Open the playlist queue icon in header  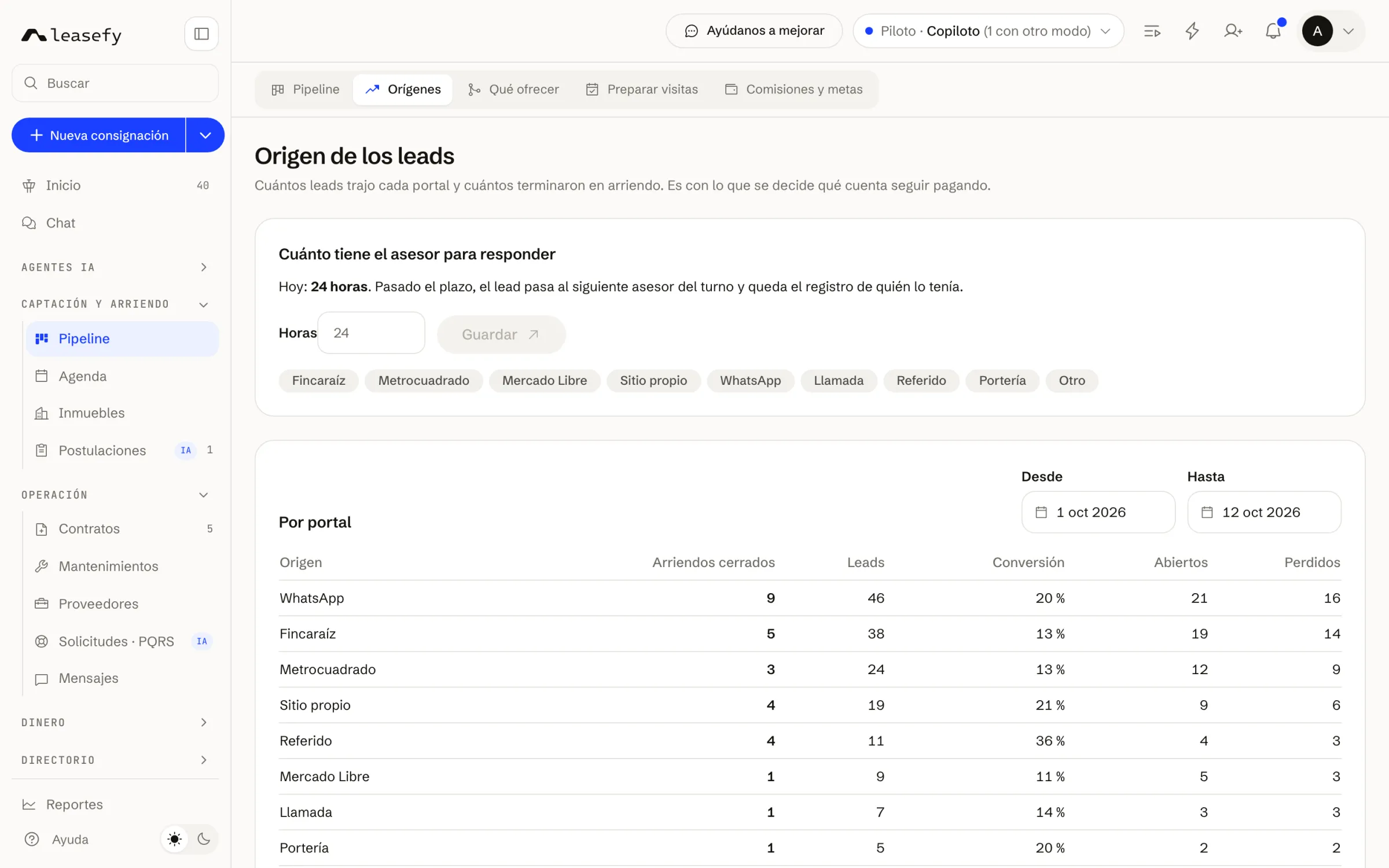point(1152,31)
